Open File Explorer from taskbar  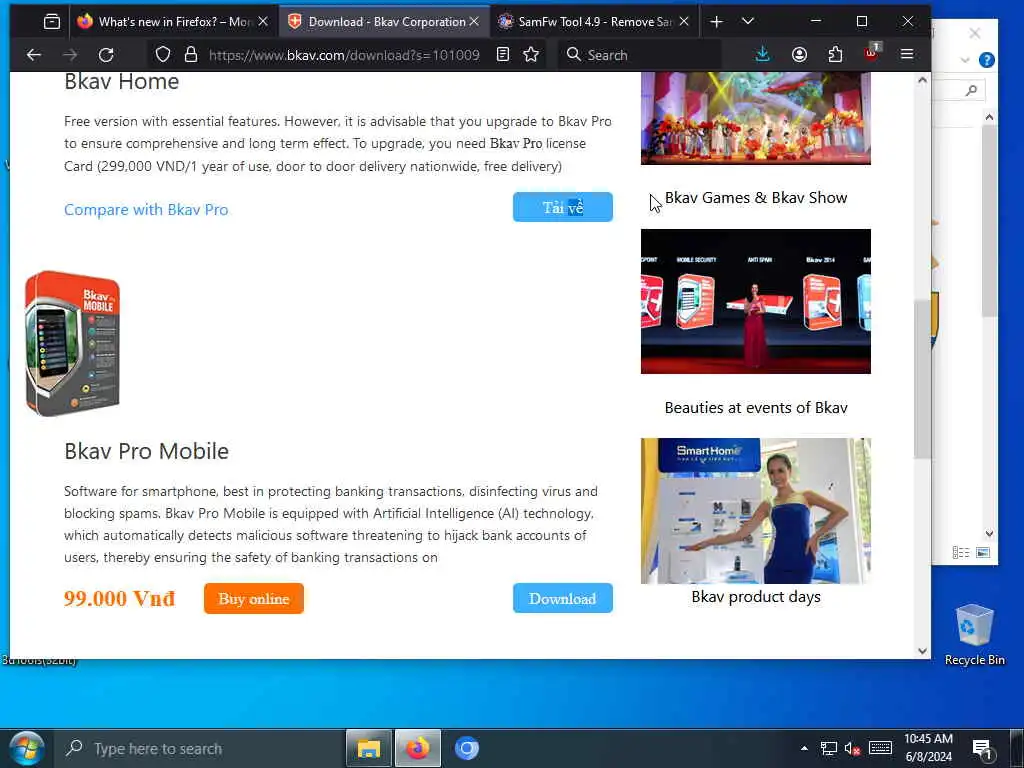coord(368,748)
